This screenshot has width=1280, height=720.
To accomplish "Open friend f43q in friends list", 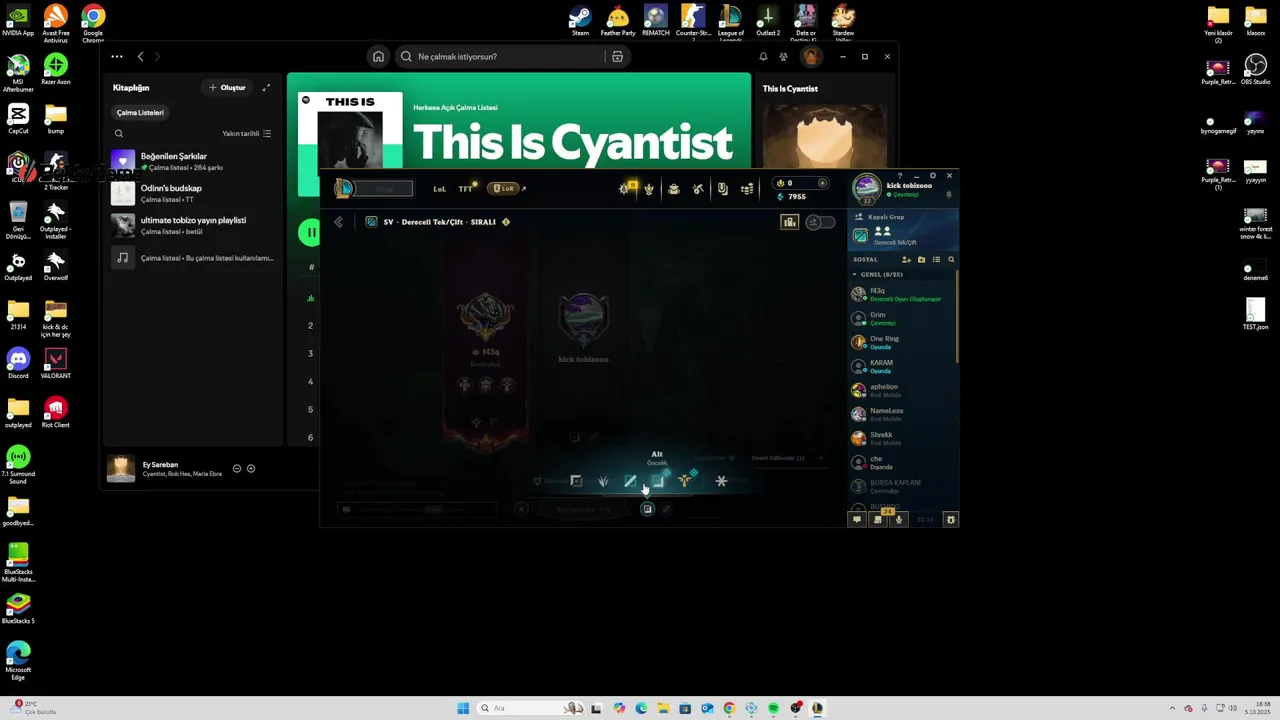I will click(903, 294).
